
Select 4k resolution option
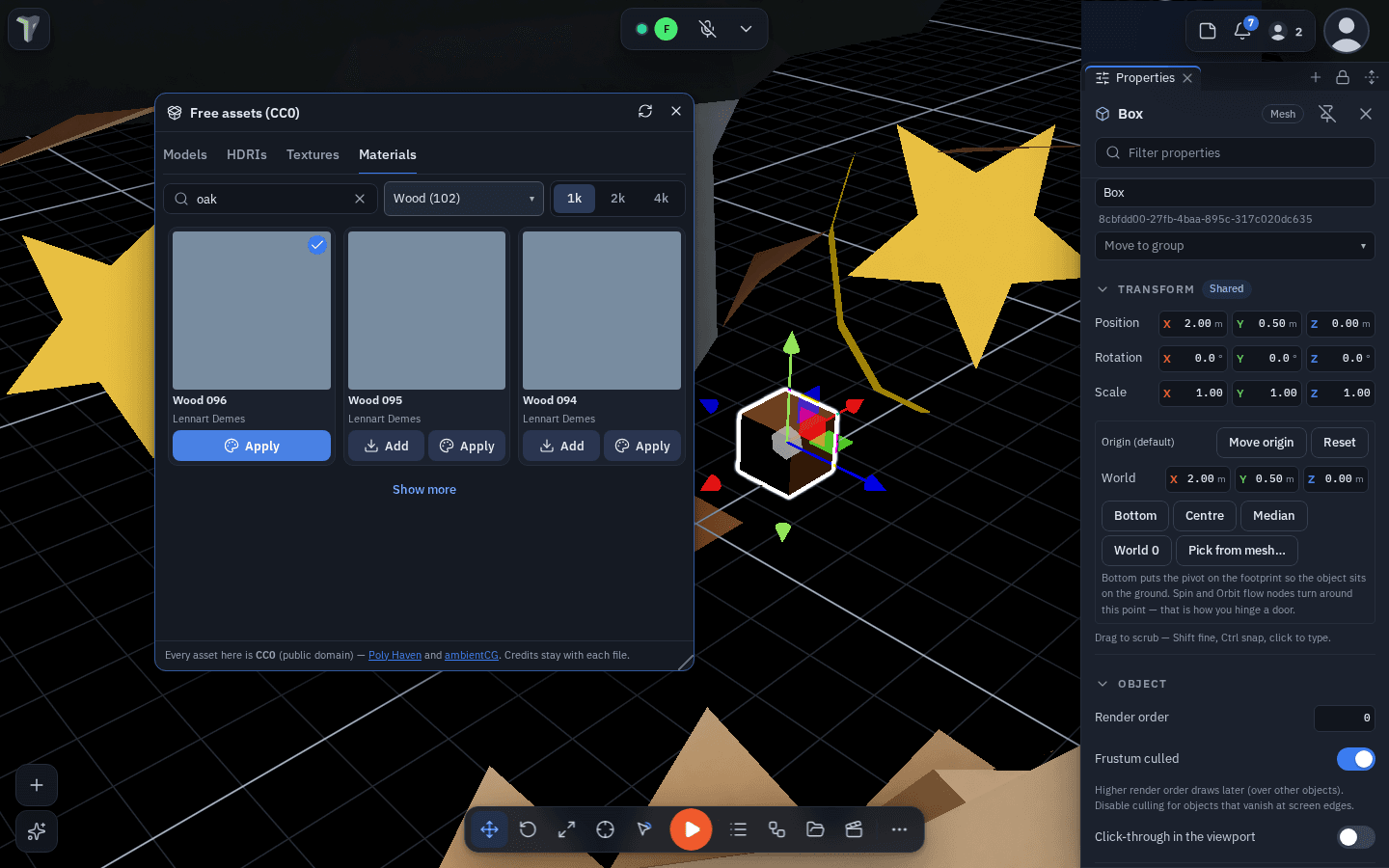click(662, 199)
